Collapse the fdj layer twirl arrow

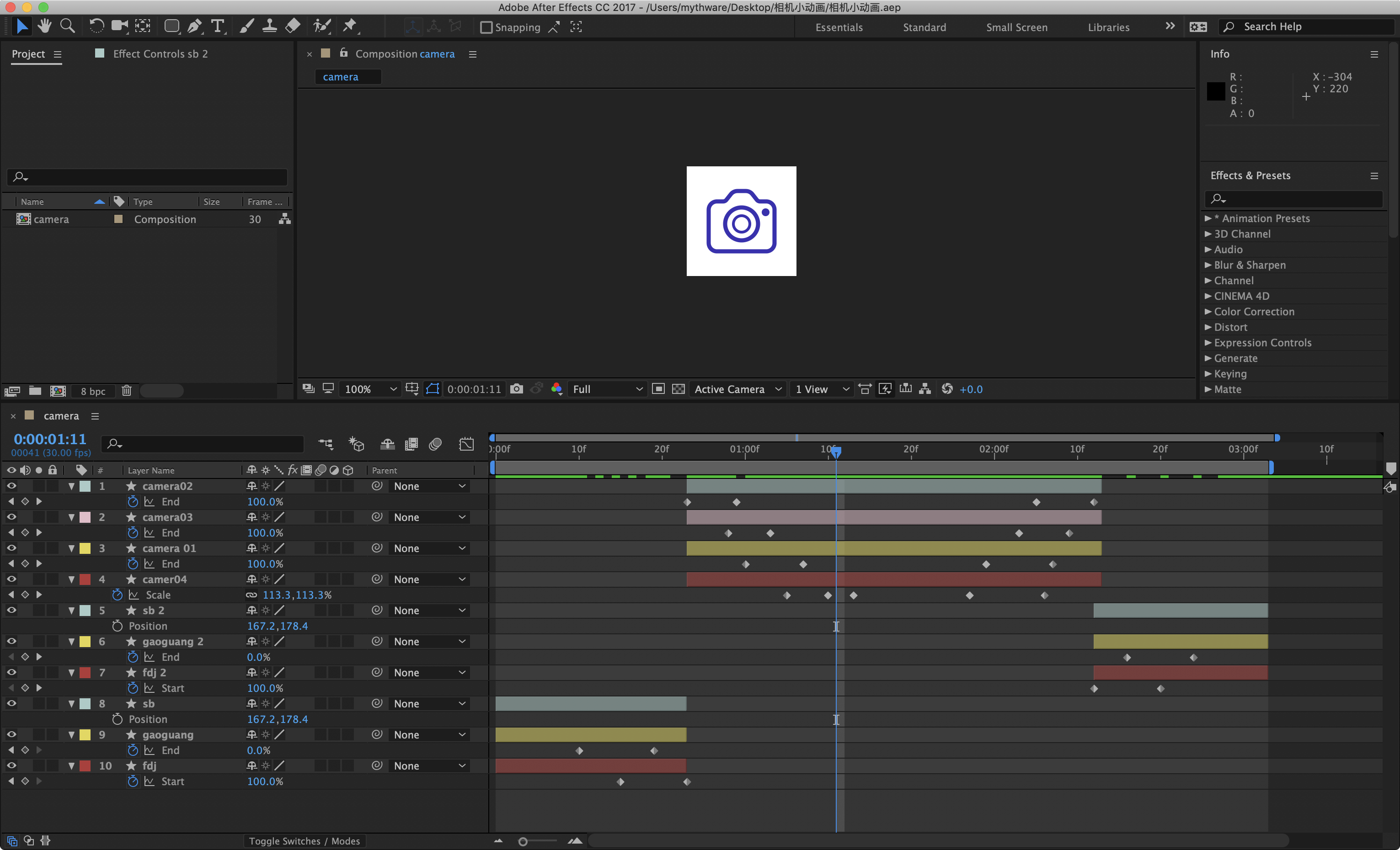(71, 765)
